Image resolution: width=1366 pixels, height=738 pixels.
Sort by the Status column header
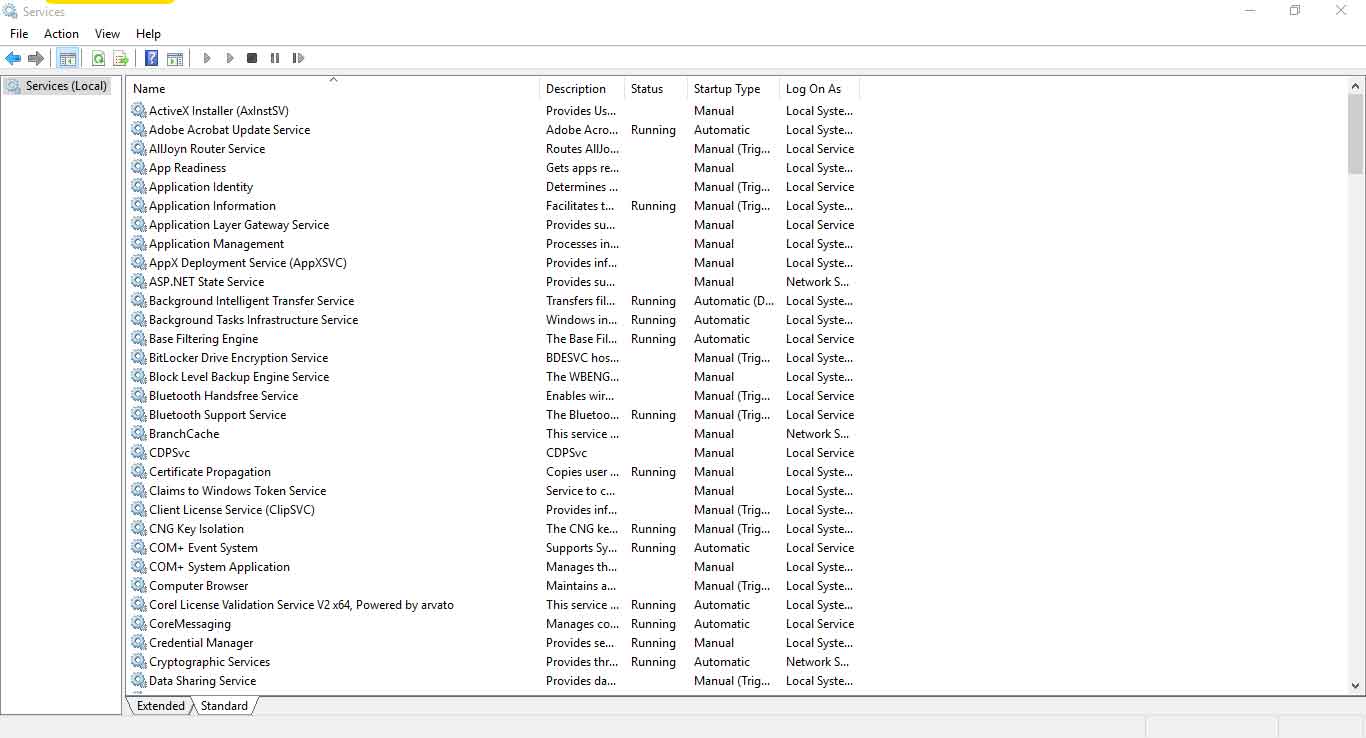coord(656,89)
